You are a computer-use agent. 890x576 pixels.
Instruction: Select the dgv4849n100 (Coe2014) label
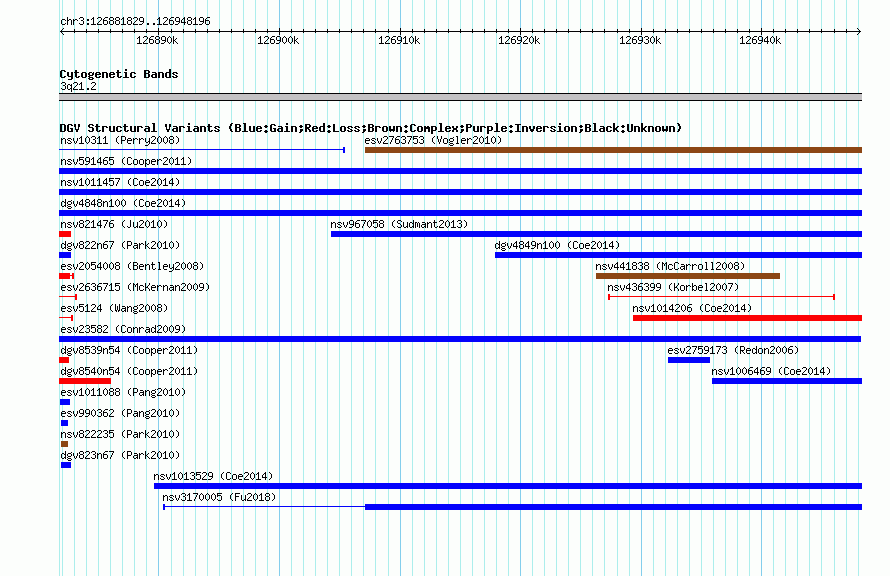click(557, 245)
